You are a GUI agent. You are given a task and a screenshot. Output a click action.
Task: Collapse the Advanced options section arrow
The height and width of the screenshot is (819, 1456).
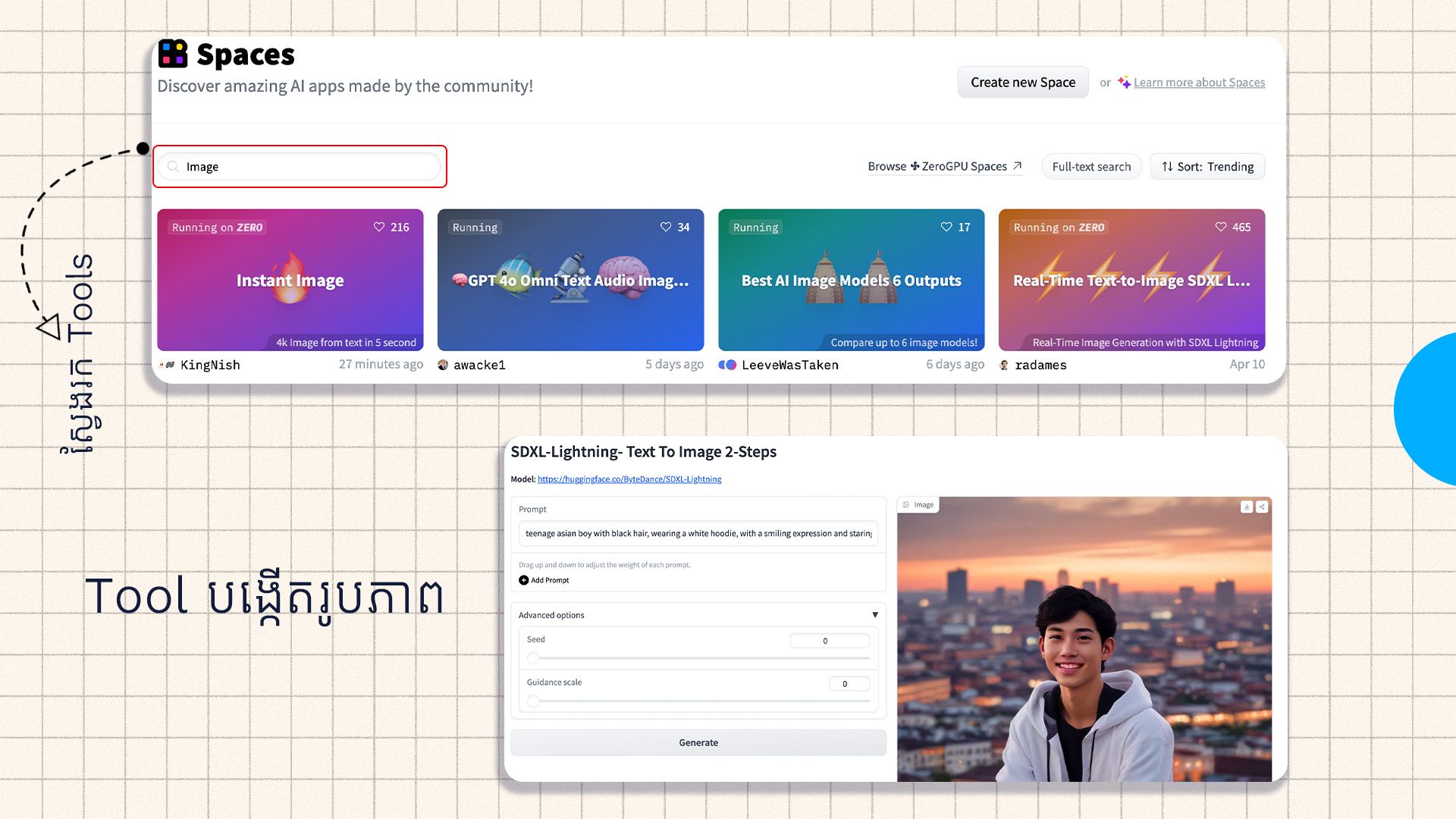point(875,615)
